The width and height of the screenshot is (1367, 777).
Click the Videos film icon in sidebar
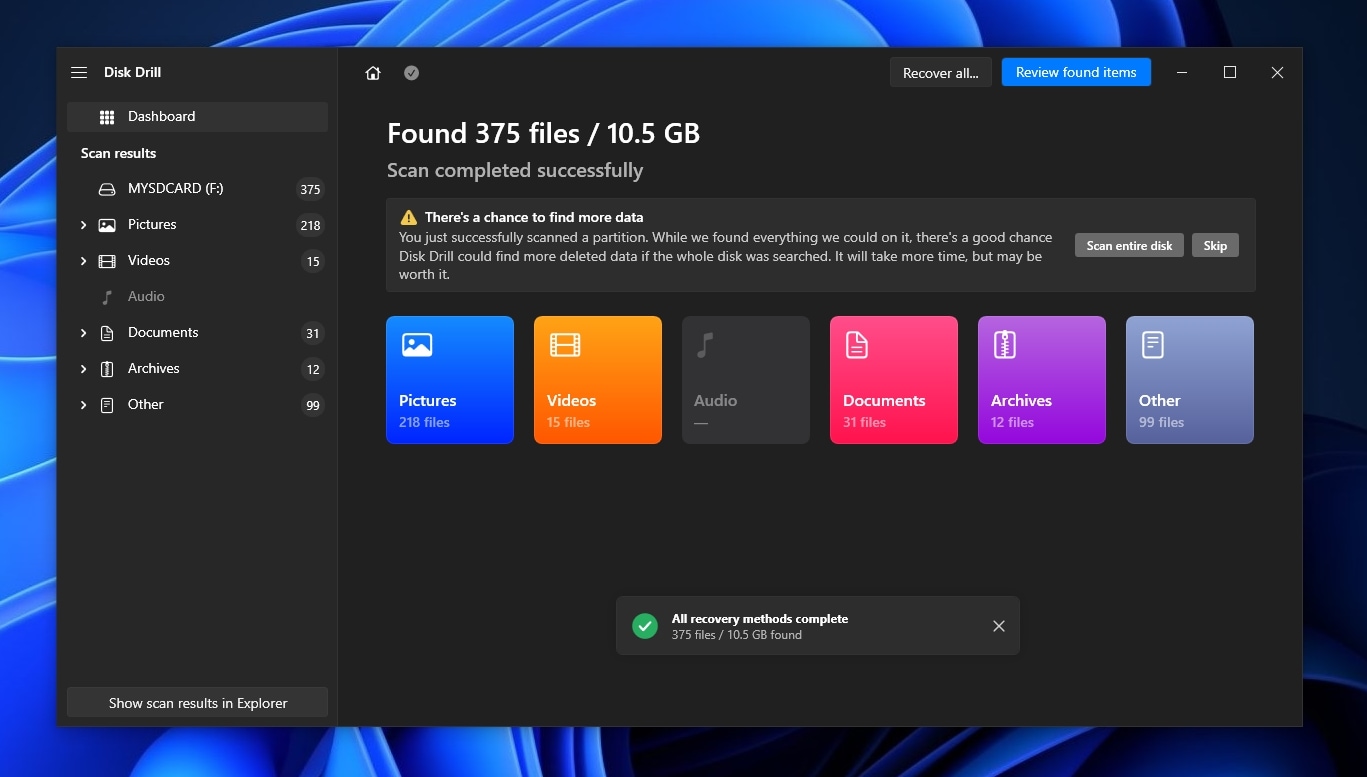(107, 261)
